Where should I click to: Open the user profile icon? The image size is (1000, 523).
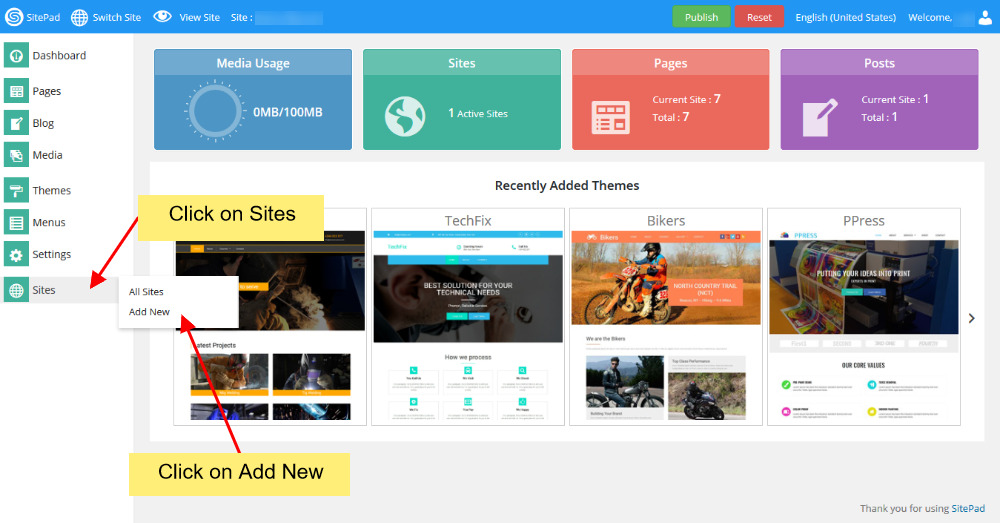point(985,17)
